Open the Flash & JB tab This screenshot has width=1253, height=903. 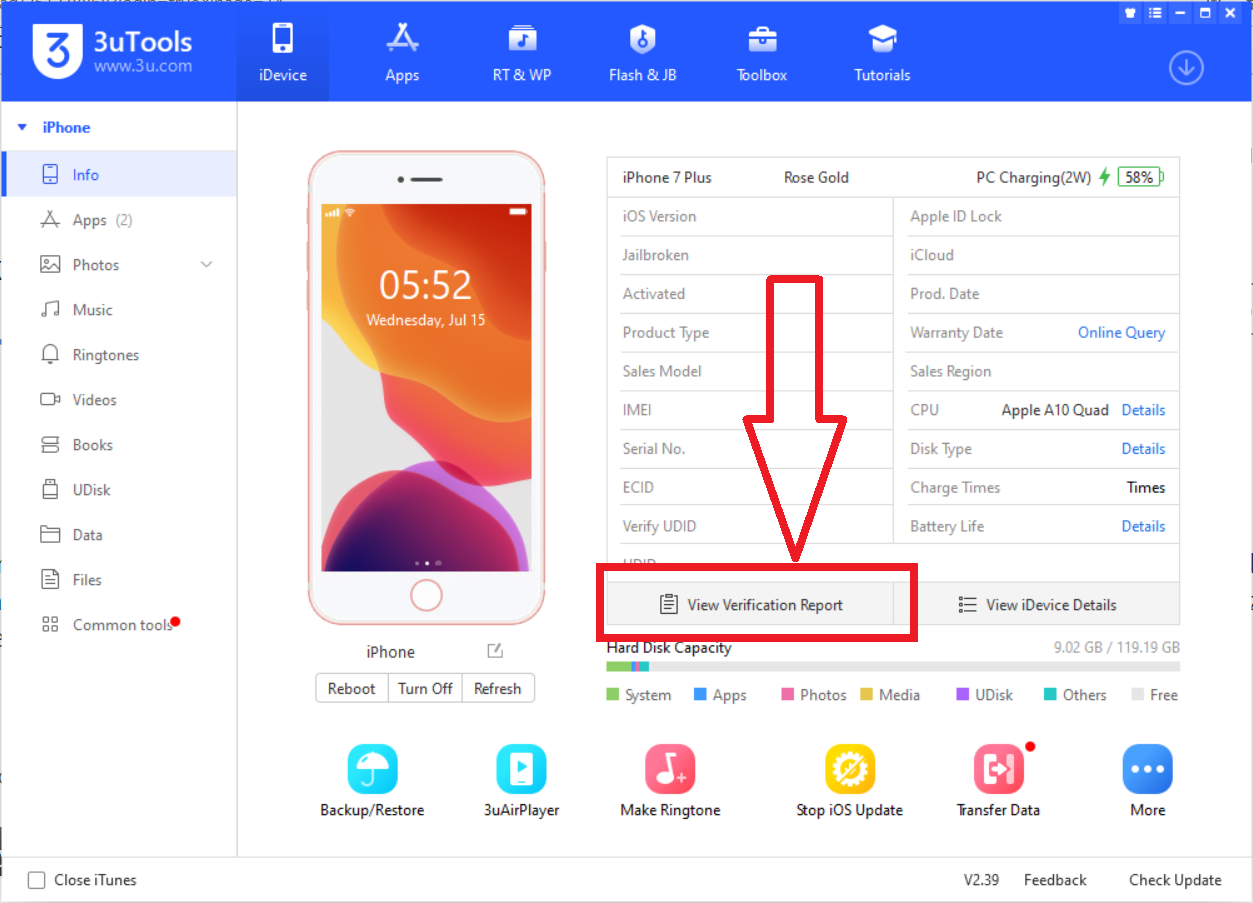[x=642, y=51]
